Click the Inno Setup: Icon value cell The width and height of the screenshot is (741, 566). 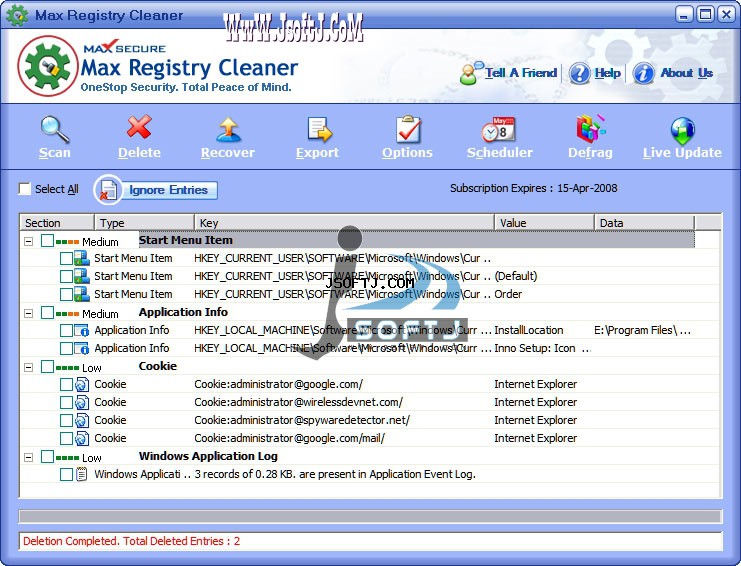[542, 348]
